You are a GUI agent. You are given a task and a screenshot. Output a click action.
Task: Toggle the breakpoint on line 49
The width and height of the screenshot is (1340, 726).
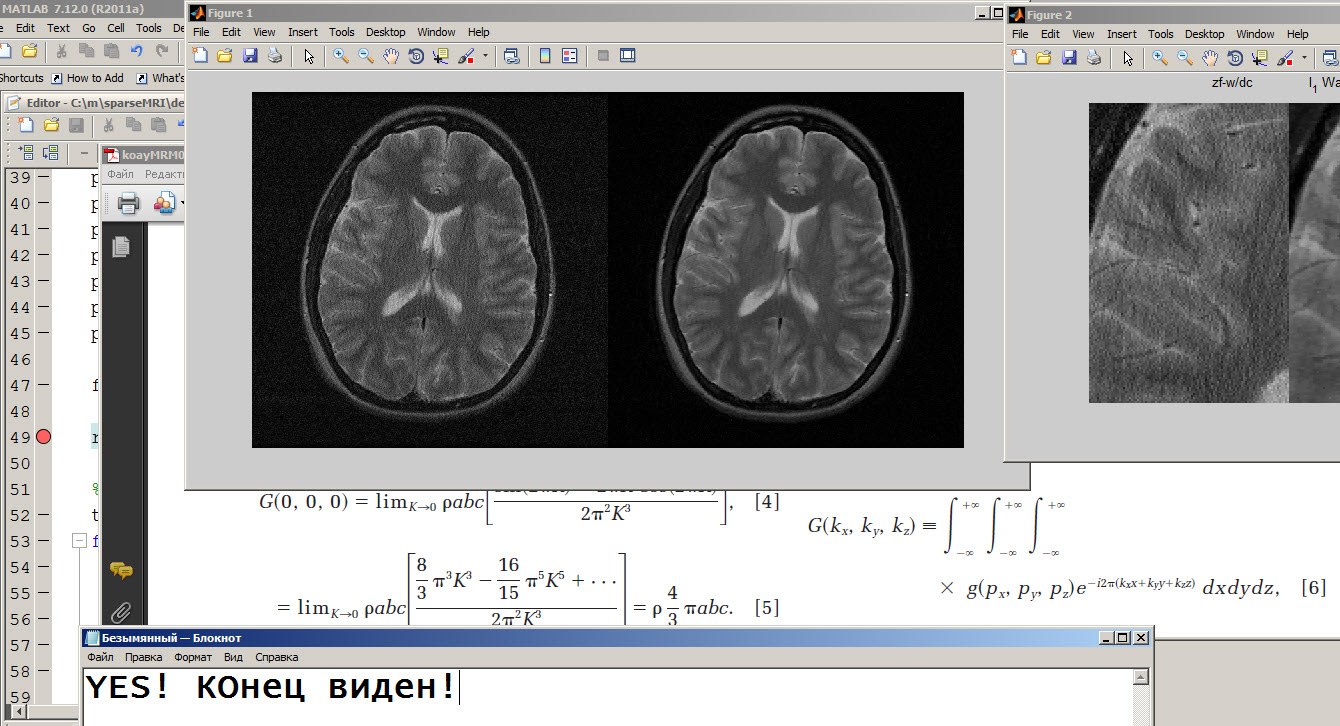(x=43, y=437)
